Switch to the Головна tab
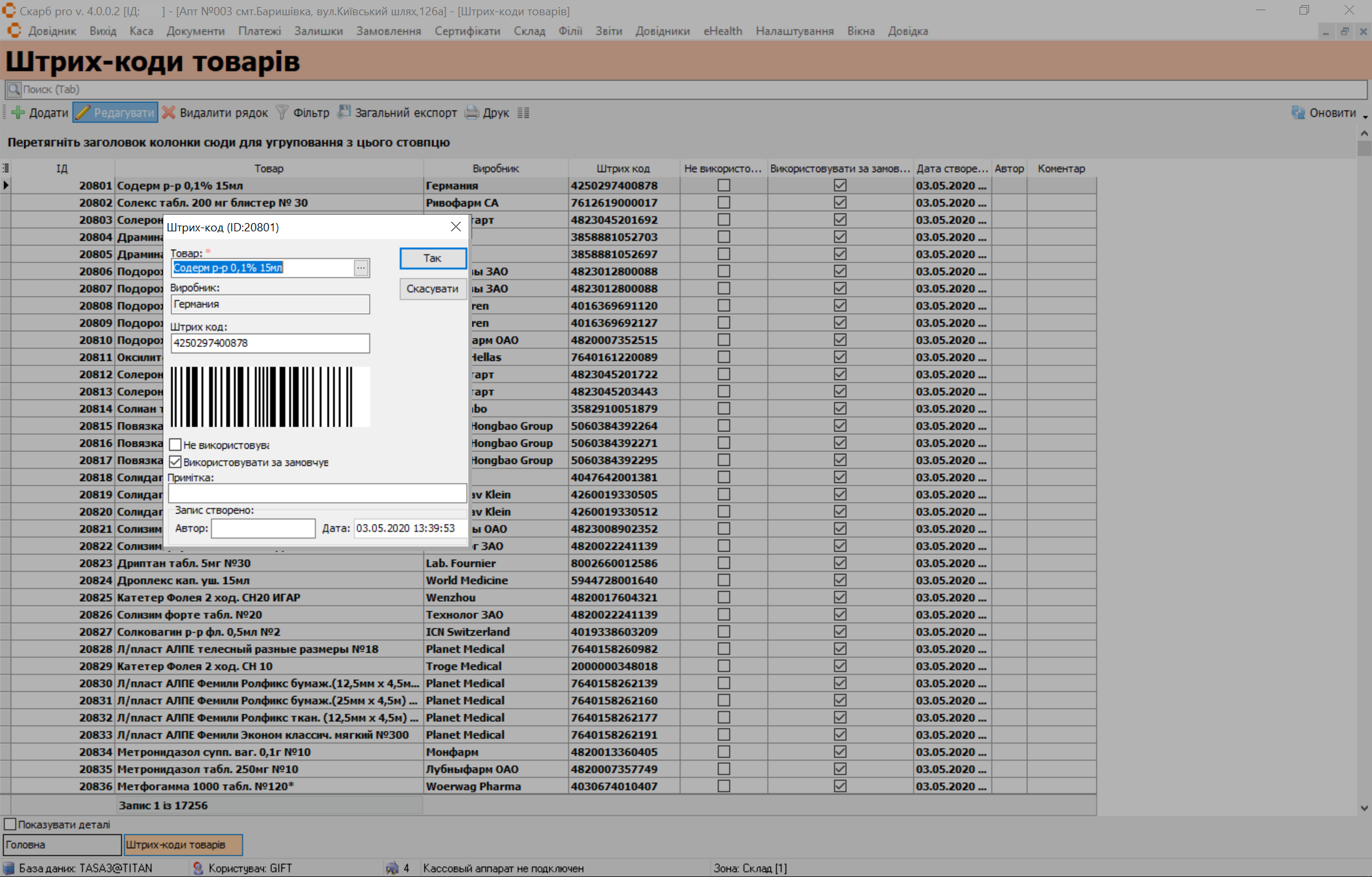 tap(62, 845)
